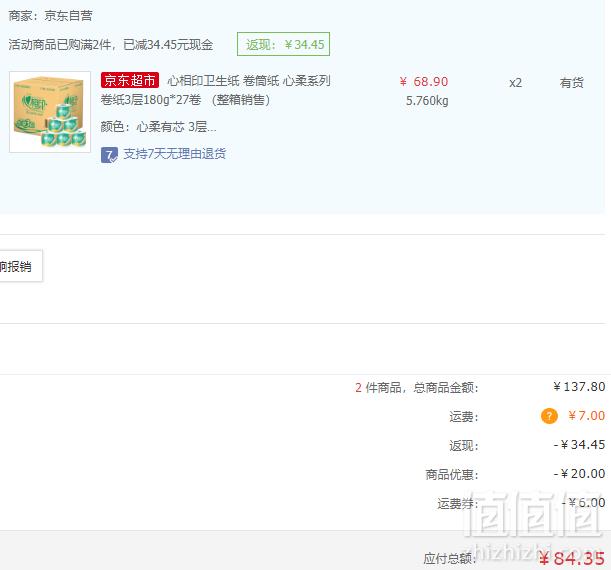611x570 pixels.
Task: Select product discount -¥20.00
Action: point(579,473)
